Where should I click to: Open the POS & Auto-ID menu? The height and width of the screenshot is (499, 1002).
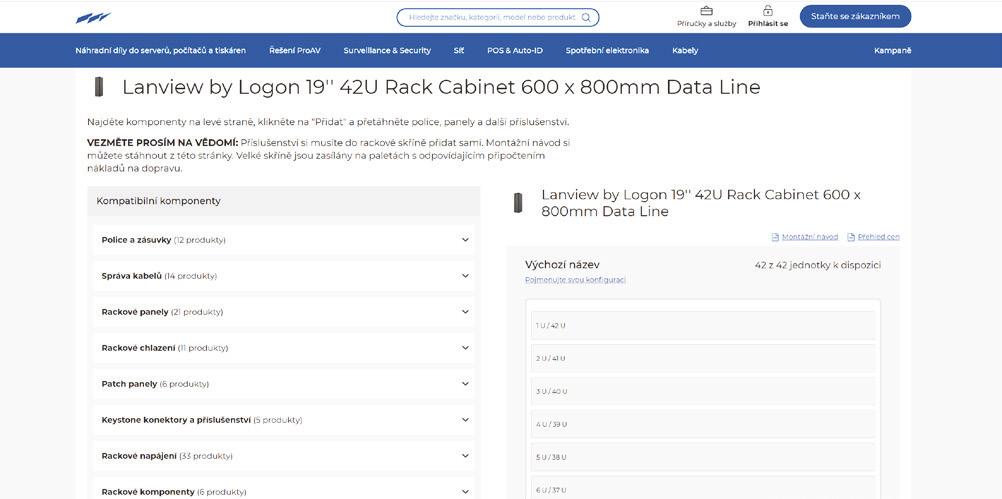tap(515, 50)
